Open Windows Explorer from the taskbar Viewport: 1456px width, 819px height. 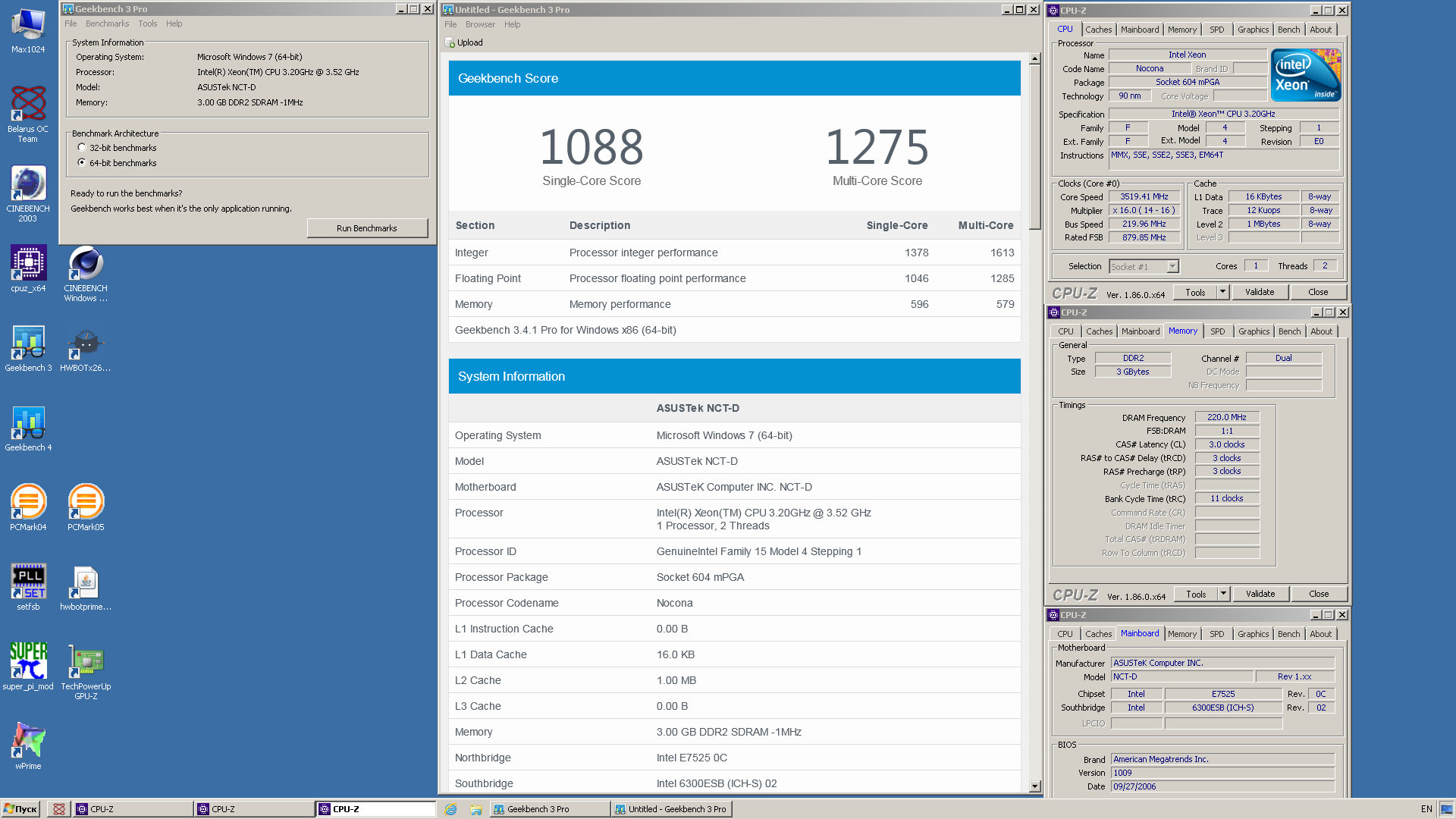475,809
